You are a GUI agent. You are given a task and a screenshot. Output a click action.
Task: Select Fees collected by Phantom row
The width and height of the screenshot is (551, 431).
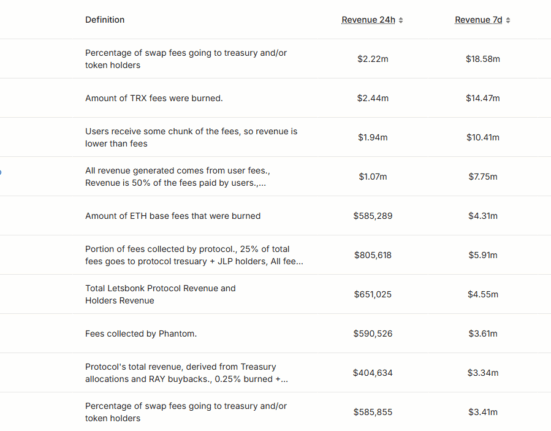tap(276, 333)
